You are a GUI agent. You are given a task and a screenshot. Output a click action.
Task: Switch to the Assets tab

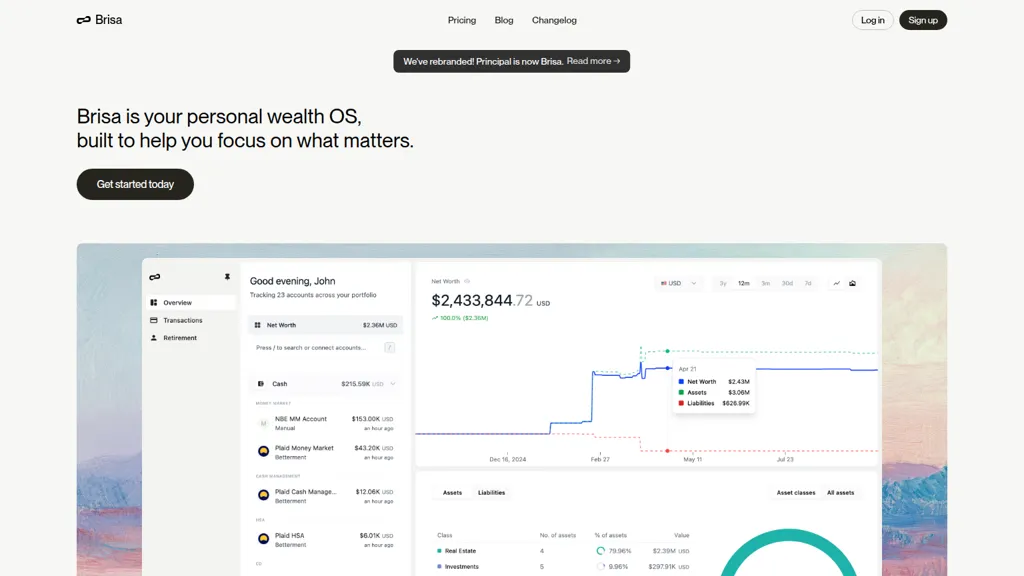click(x=453, y=493)
